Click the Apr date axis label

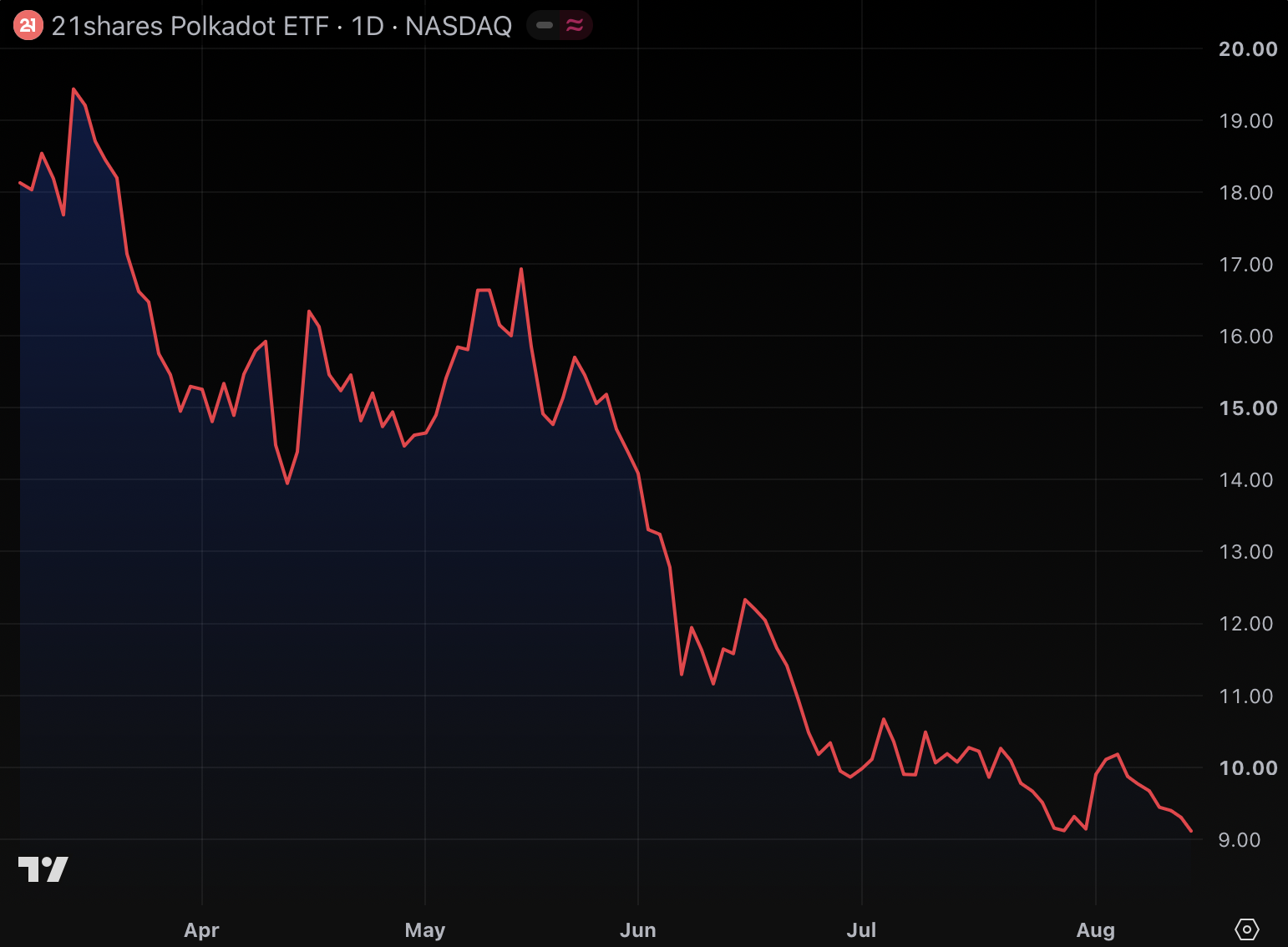201,929
